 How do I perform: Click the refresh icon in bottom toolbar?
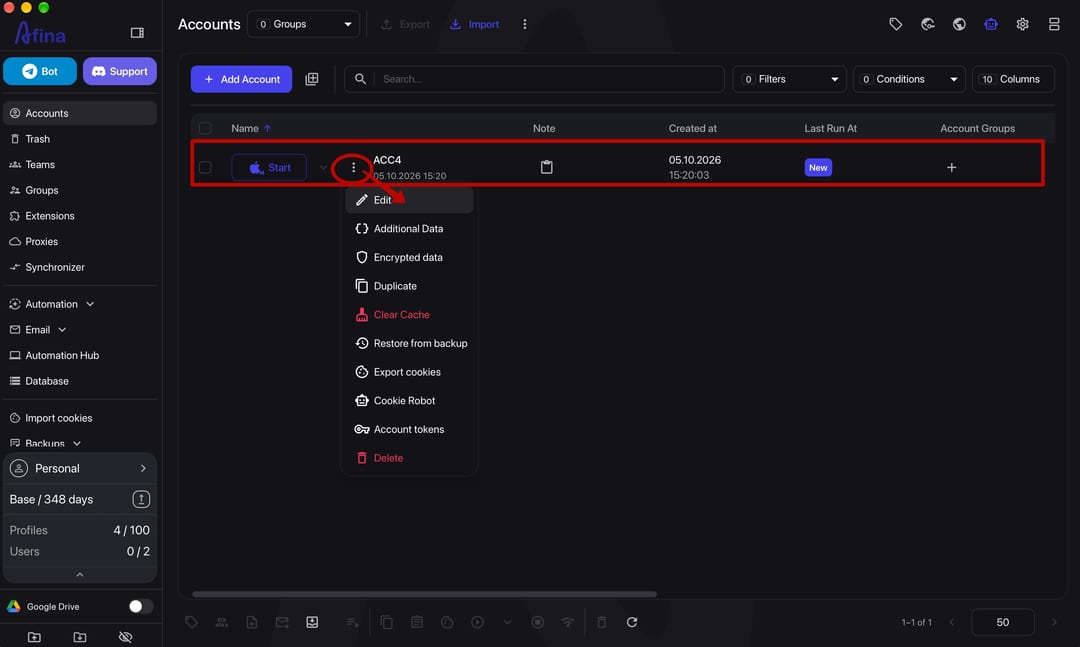[632, 622]
